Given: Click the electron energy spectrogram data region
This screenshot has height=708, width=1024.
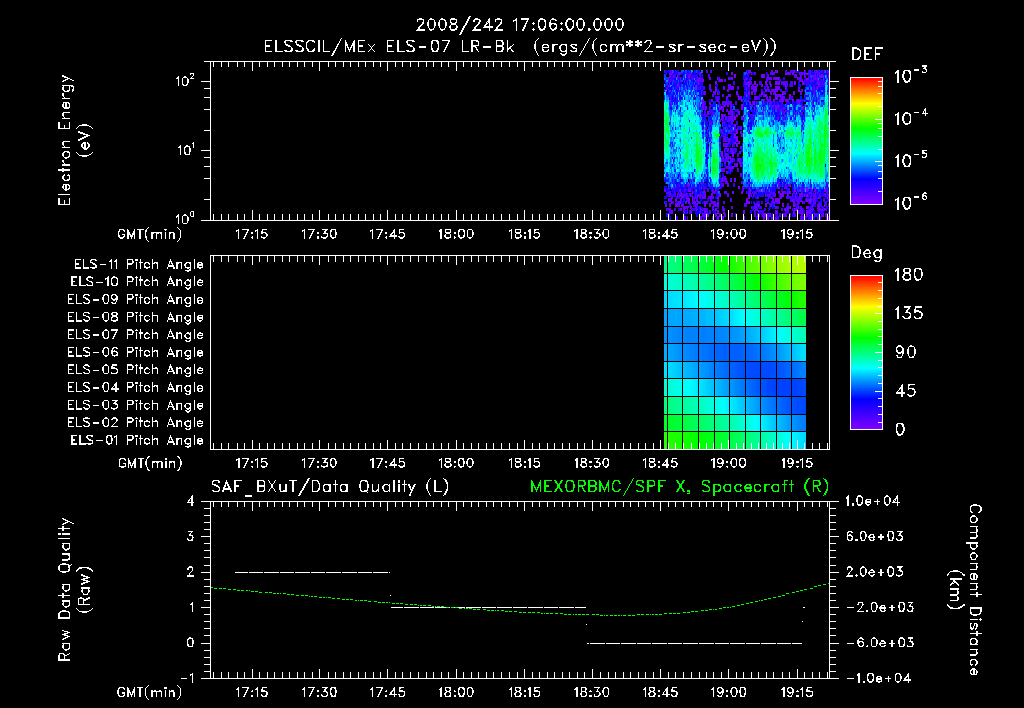Looking at the screenshot, I should (746, 144).
